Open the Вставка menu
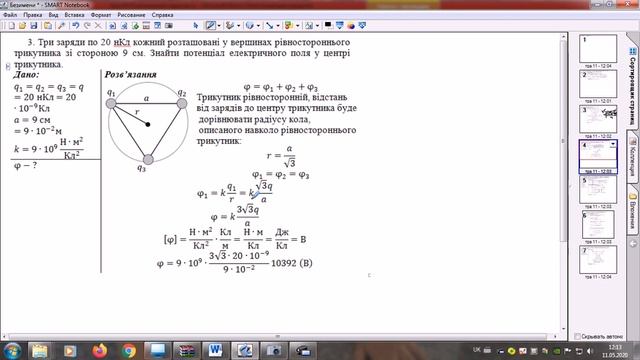This screenshot has height=360, width=640. point(75,15)
